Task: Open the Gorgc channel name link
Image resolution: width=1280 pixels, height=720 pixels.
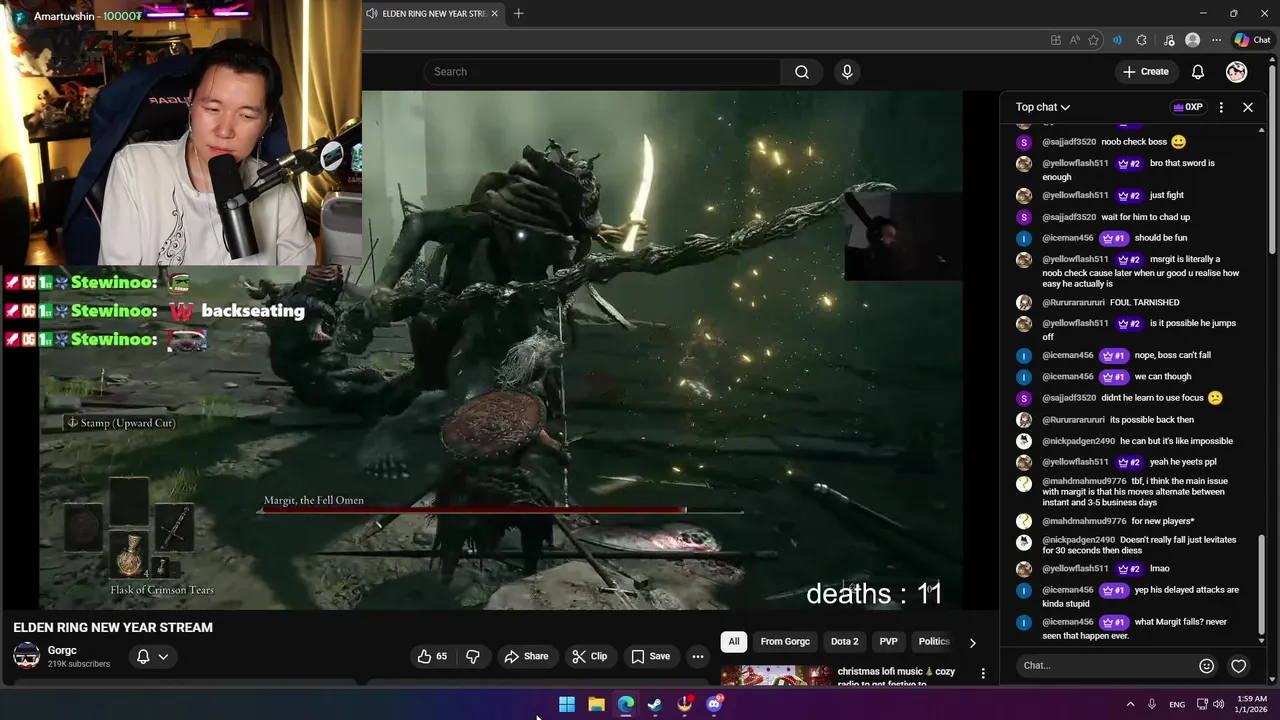Action: [62, 650]
